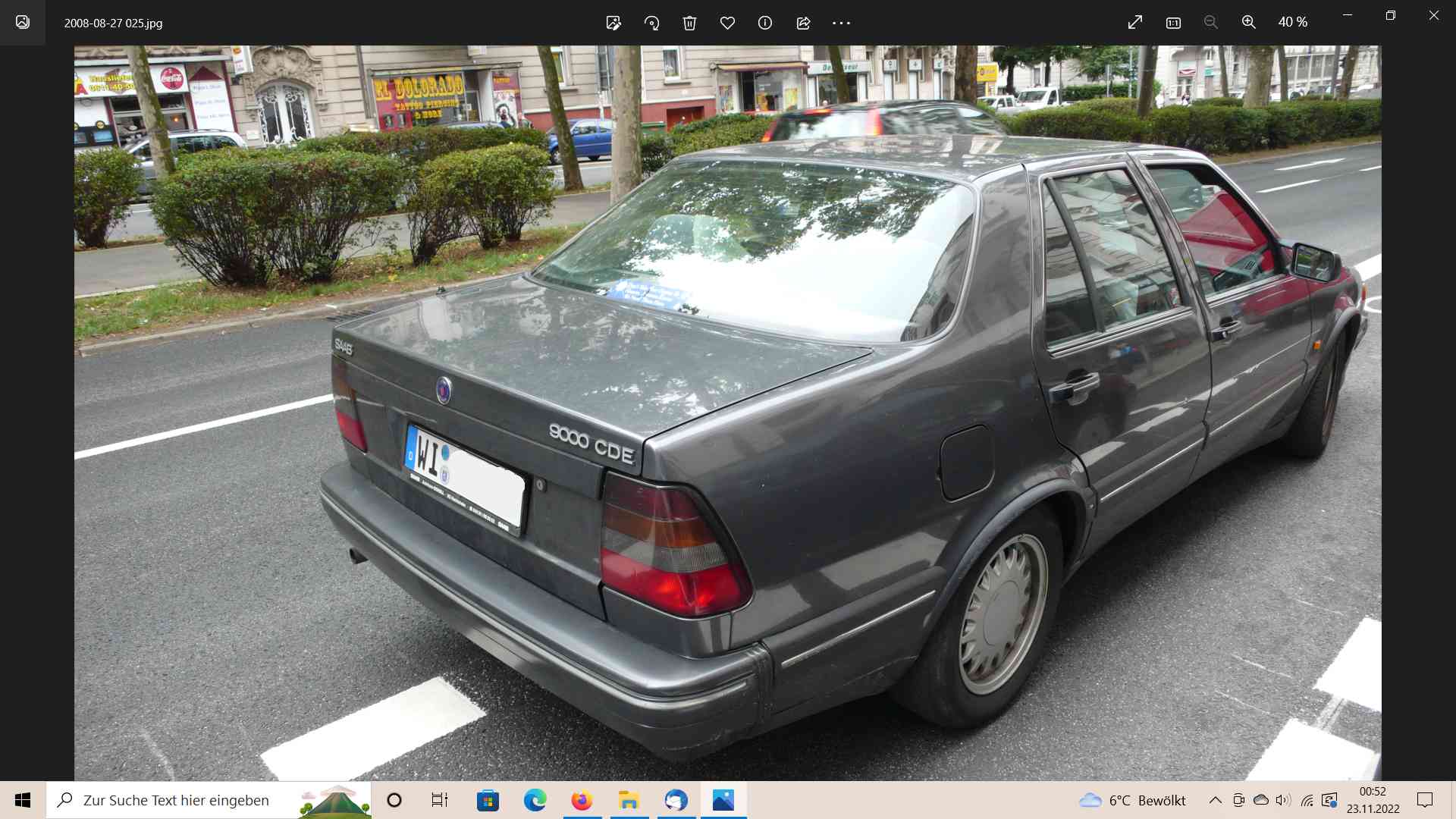Click the display tray icon beside the clock

[1329, 800]
